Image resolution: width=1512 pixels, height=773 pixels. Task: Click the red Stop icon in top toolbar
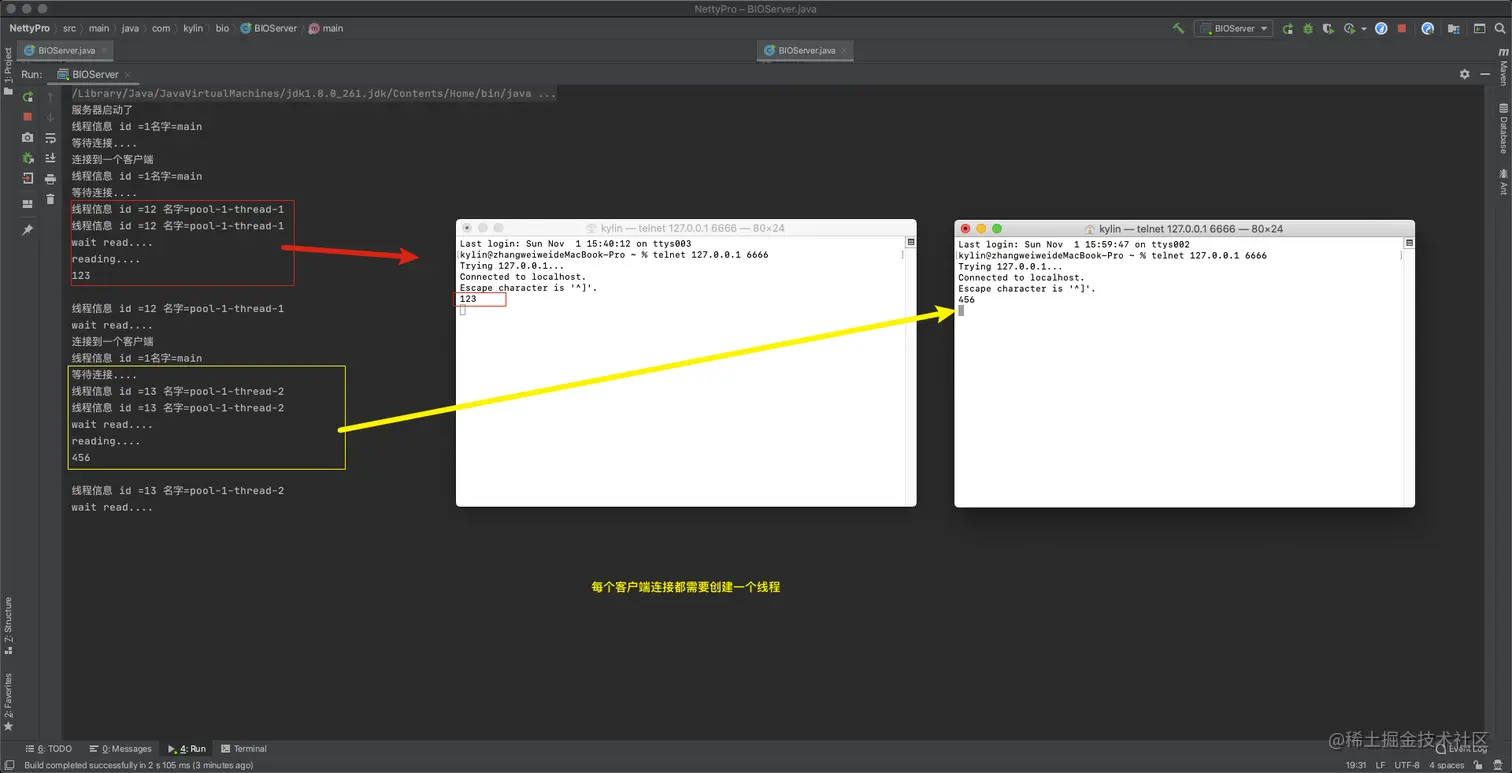[x=1402, y=29]
